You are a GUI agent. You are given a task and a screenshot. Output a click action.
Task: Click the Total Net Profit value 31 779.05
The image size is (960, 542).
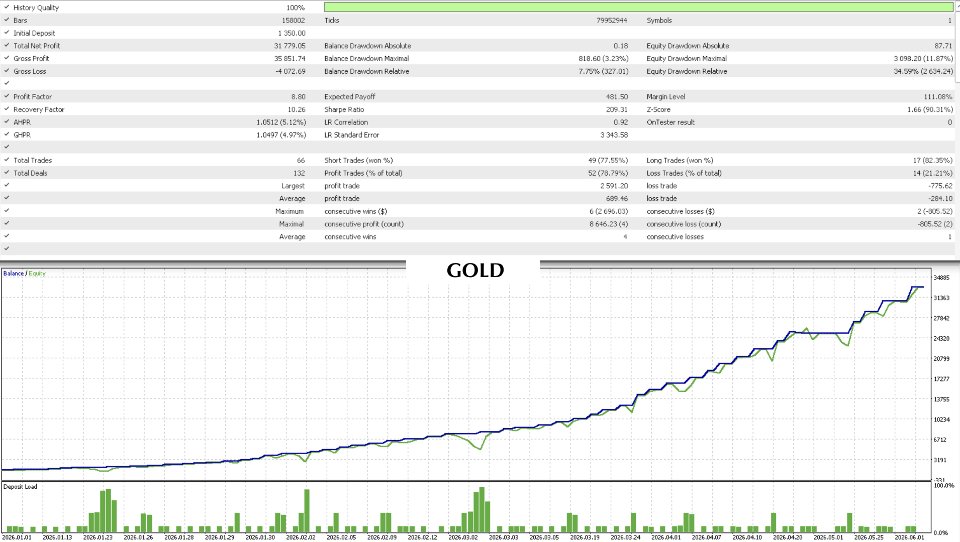coord(290,46)
